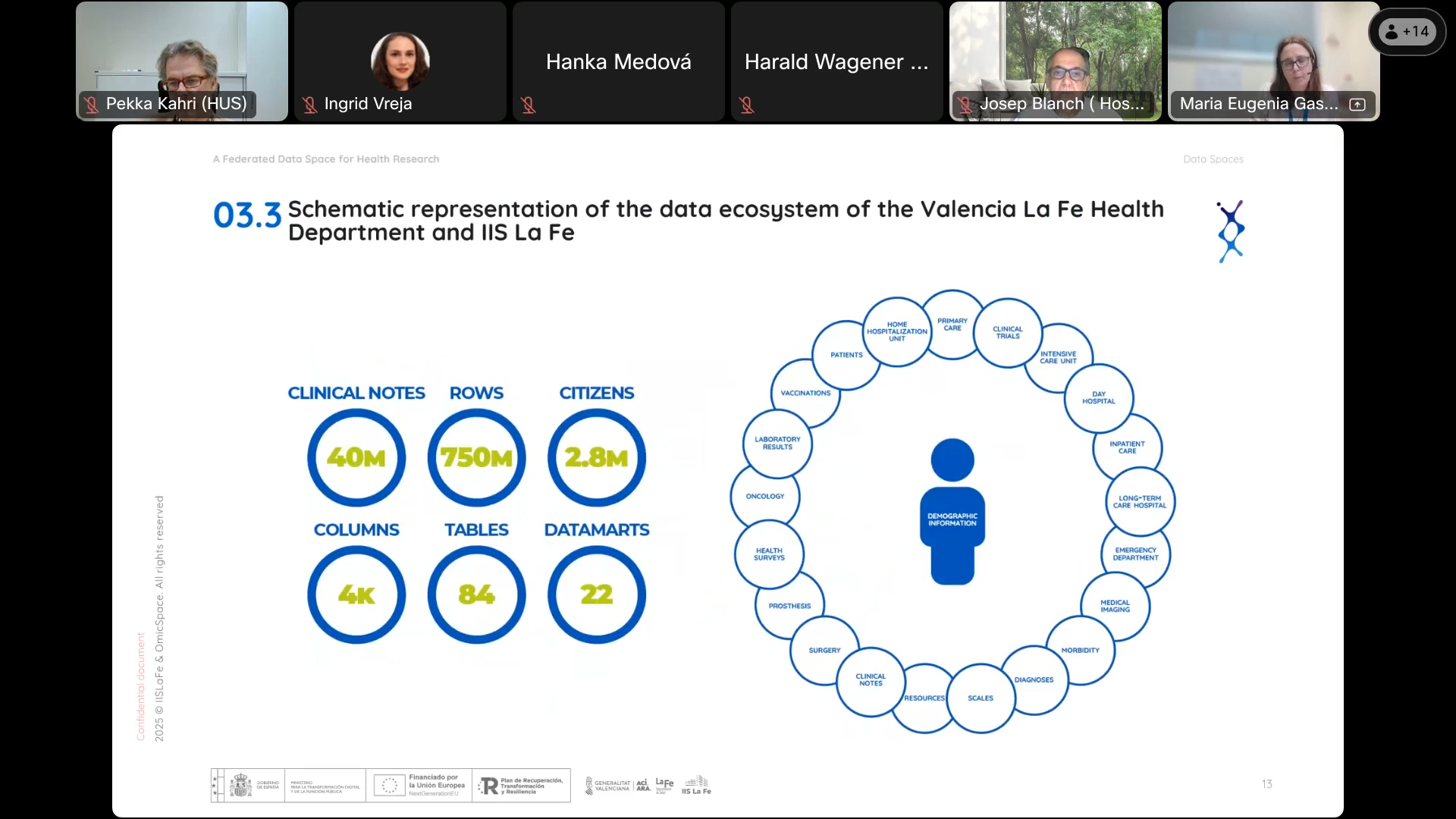This screenshot has width=1456, height=819.
Task: Click Pekka Kahri's muted microphone icon
Action: 92,105
